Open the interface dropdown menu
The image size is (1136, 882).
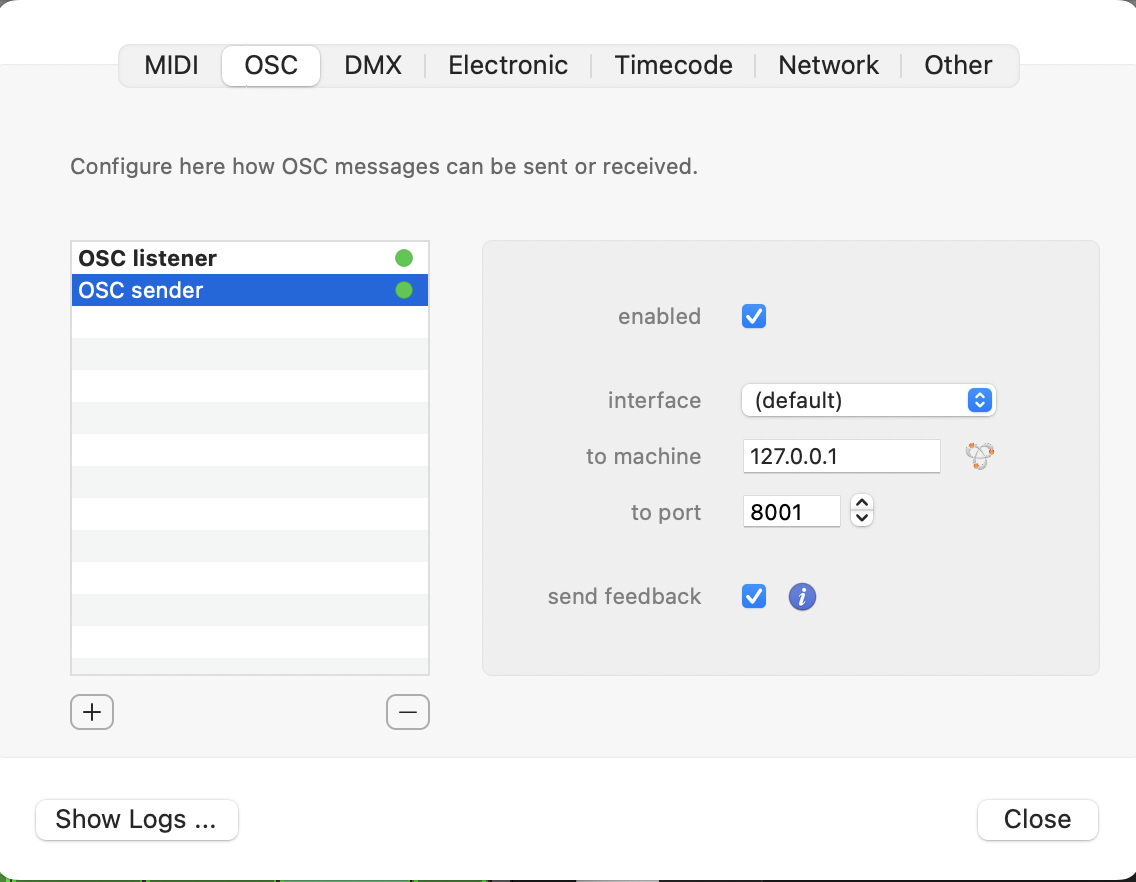point(868,401)
